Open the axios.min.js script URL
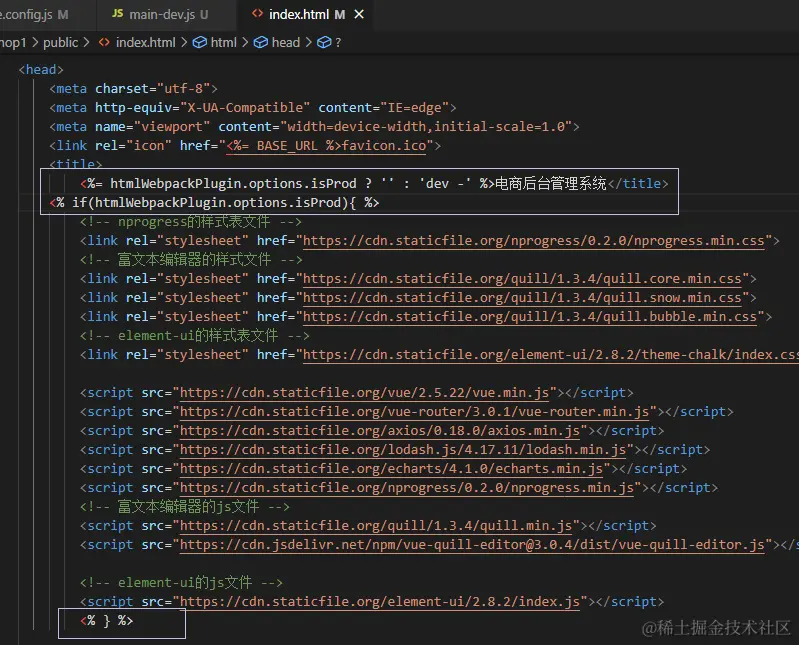The image size is (799, 645). tap(380, 431)
